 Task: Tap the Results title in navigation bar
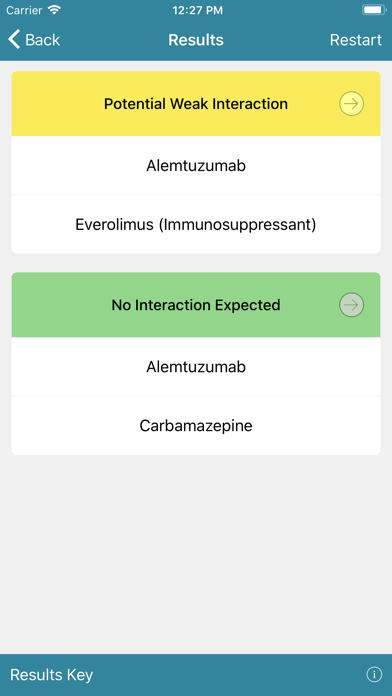(x=196, y=40)
